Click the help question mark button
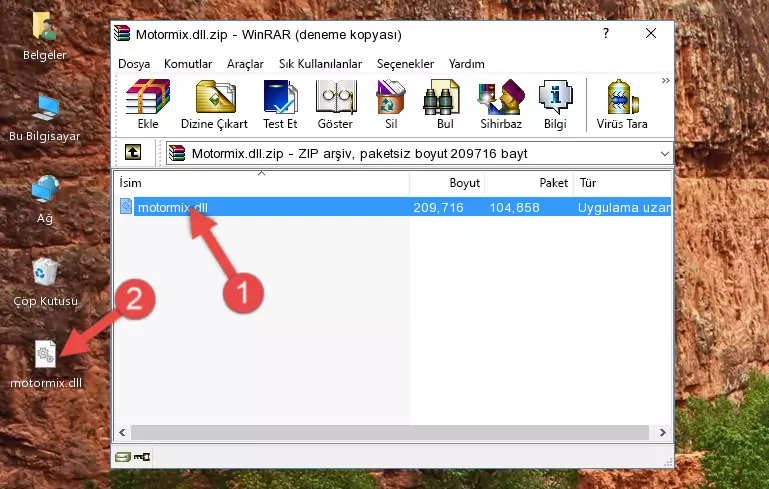The width and height of the screenshot is (769, 489). coord(606,33)
